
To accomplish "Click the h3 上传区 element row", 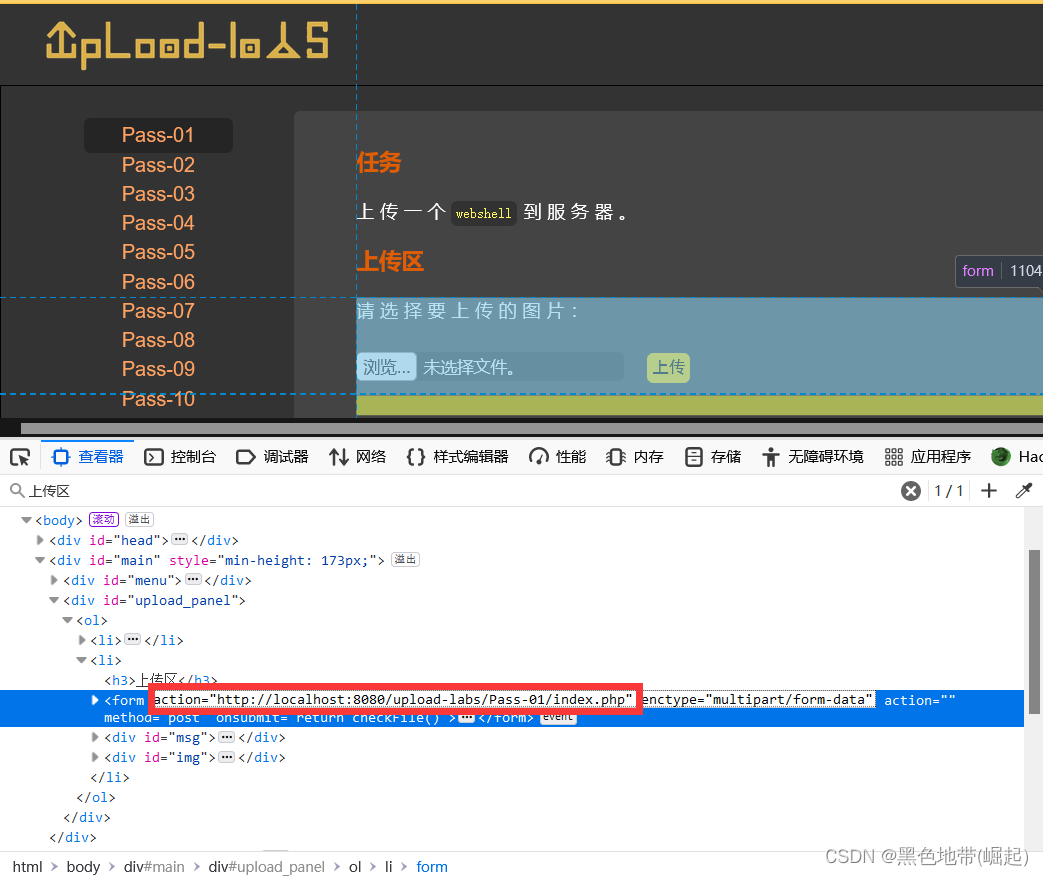I will point(160,680).
